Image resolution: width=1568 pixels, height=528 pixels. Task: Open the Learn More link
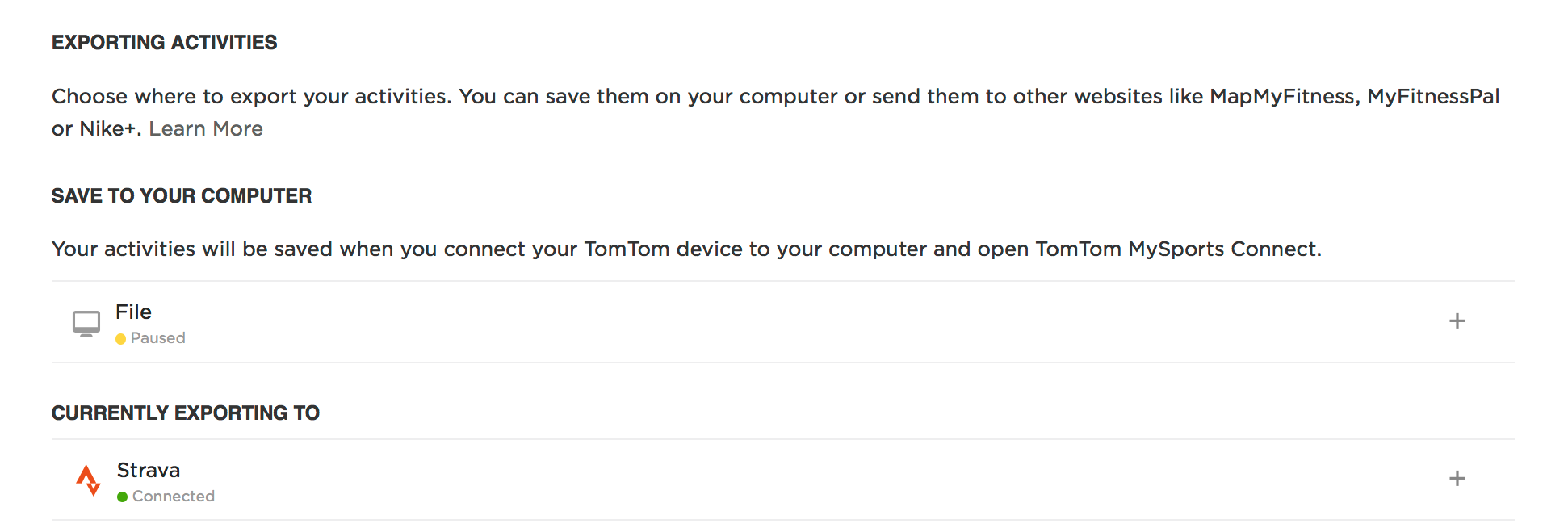click(206, 128)
